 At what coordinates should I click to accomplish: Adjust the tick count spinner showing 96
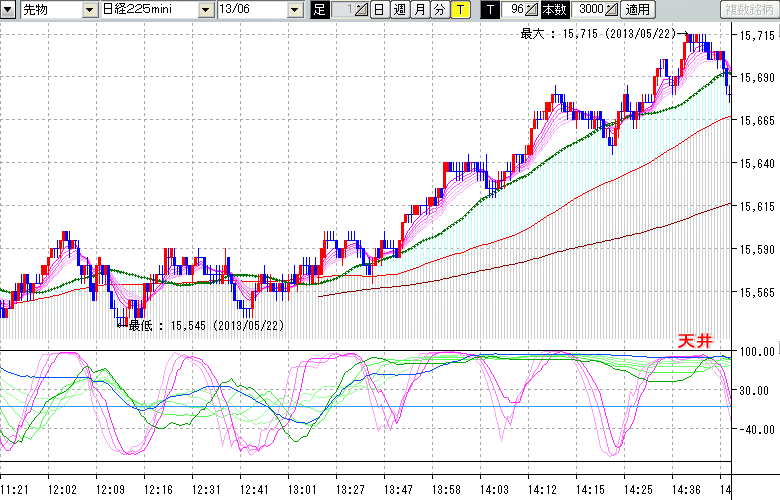519,10
